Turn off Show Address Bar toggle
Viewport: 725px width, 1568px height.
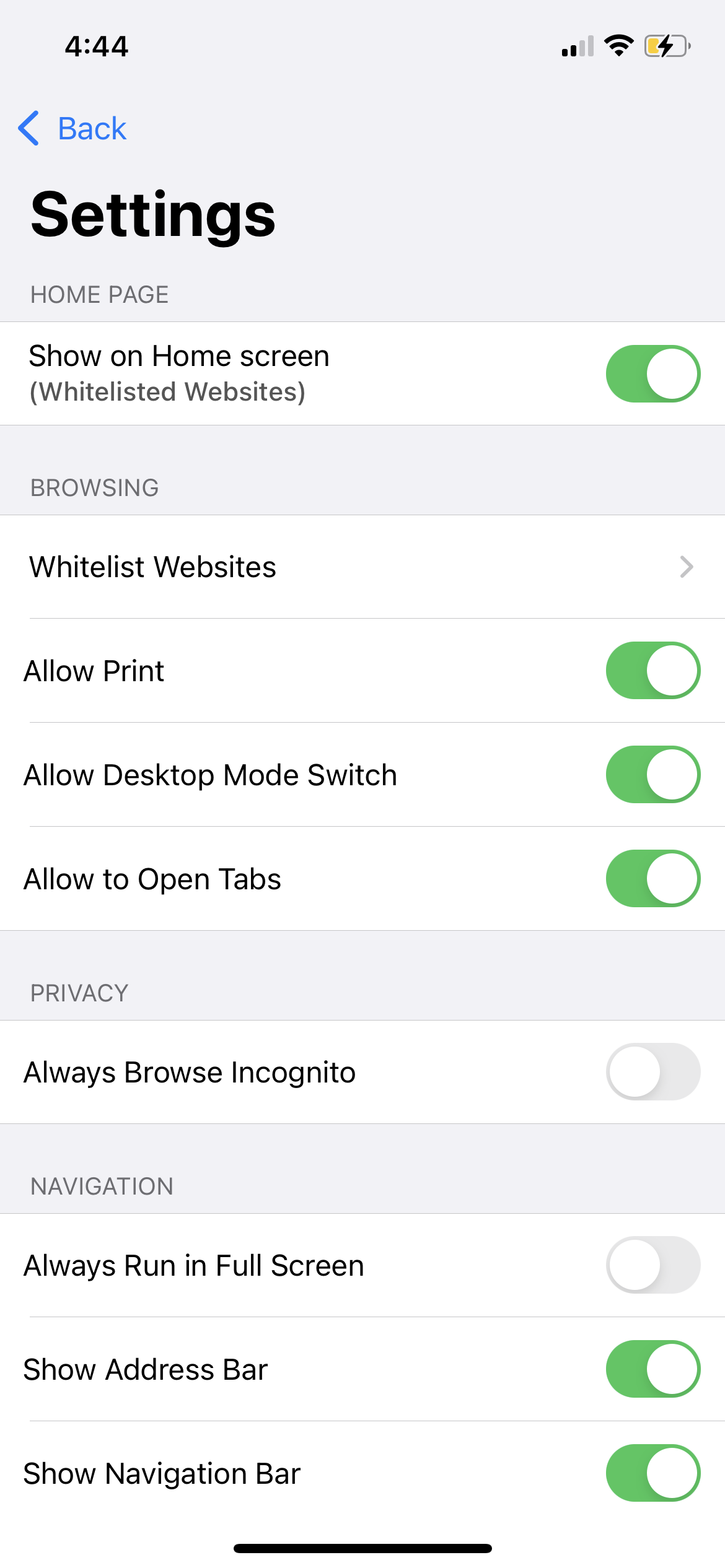tap(653, 1369)
